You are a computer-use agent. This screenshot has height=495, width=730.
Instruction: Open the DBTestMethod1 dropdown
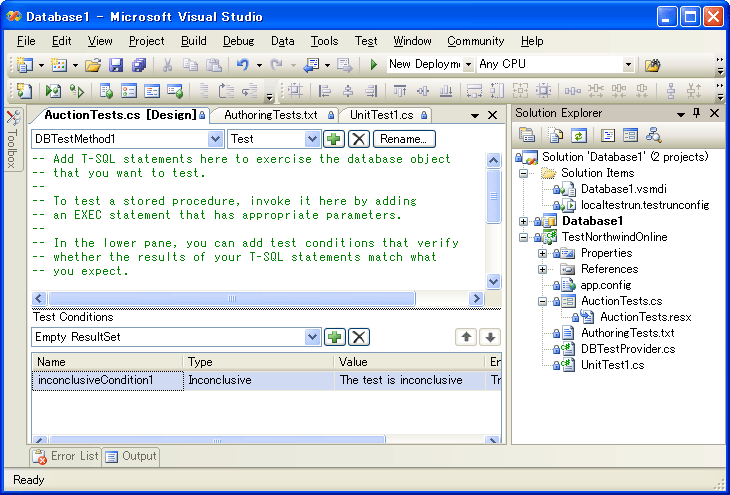point(215,139)
